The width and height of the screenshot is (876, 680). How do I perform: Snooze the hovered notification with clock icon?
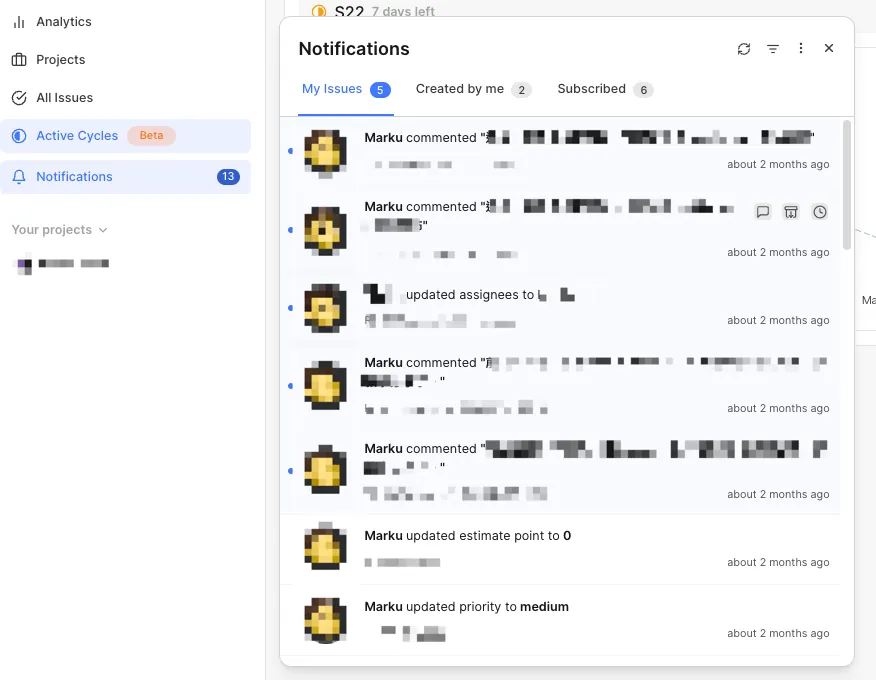(820, 212)
